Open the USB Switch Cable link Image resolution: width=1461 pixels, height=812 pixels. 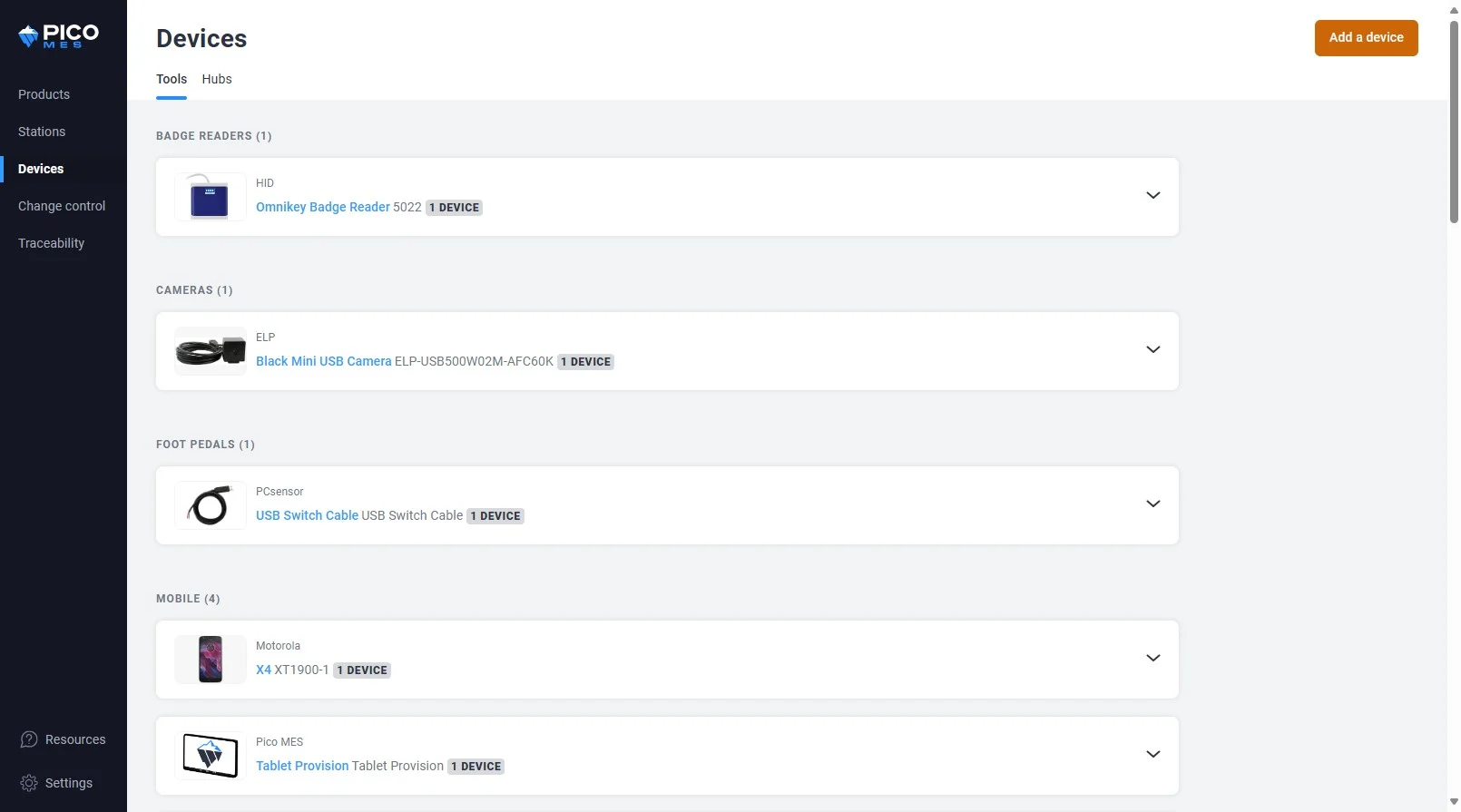(x=307, y=515)
